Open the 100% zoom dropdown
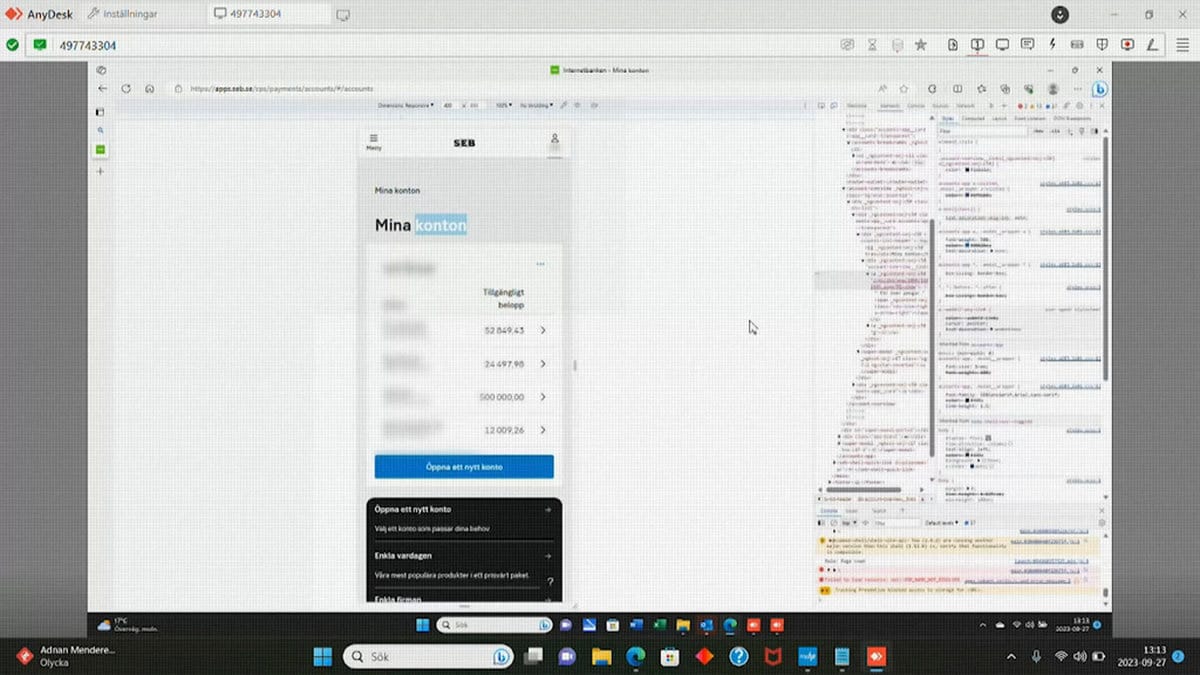Screen dimensions: 1200x675 click(x=504, y=104)
